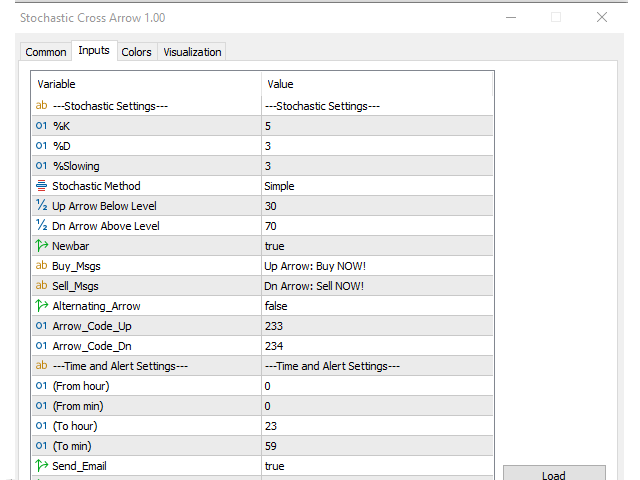
Task: Click the enum icon beside Stochastic Method
Action: [41, 186]
